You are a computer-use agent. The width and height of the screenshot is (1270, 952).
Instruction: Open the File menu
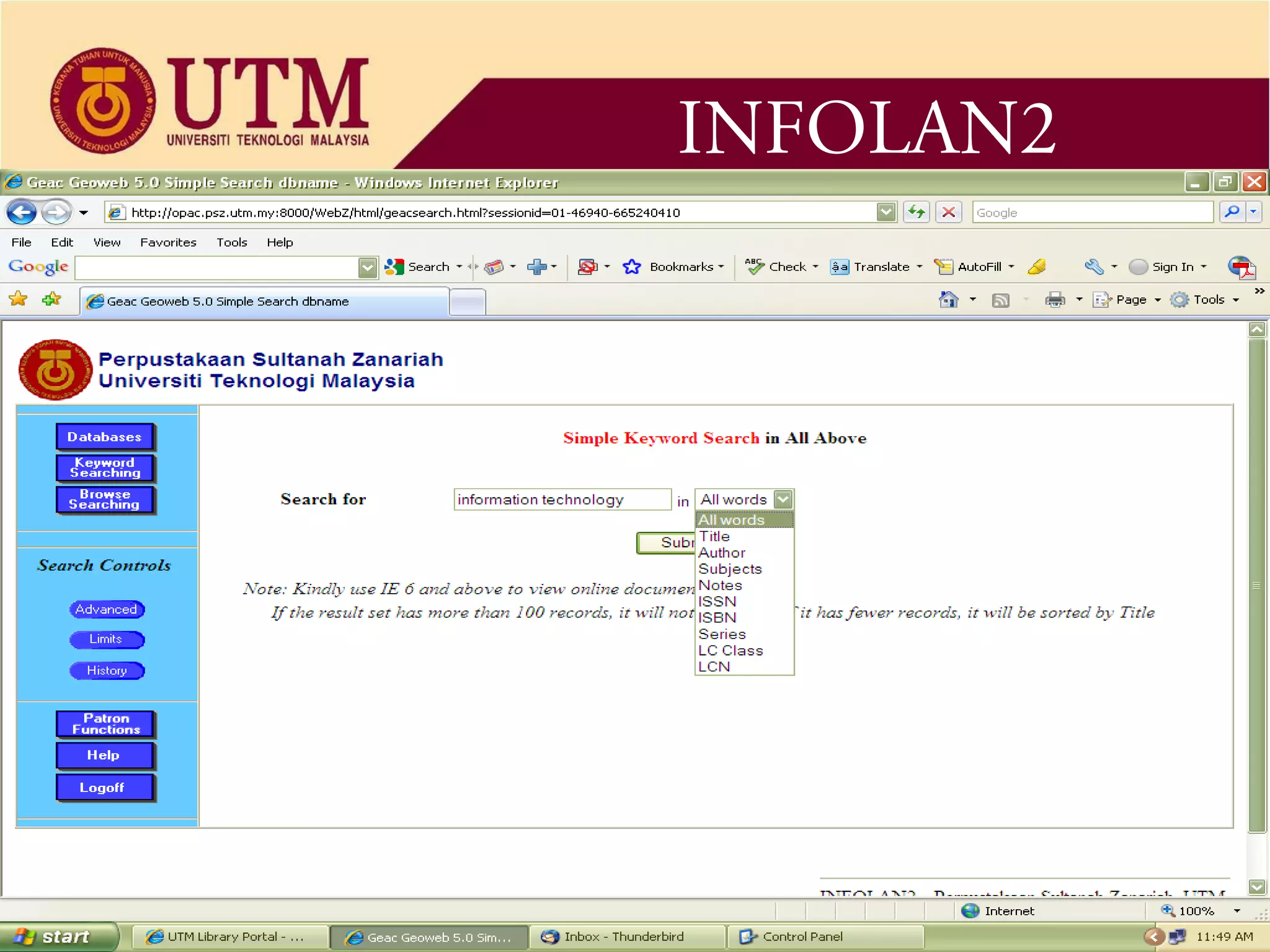point(21,242)
